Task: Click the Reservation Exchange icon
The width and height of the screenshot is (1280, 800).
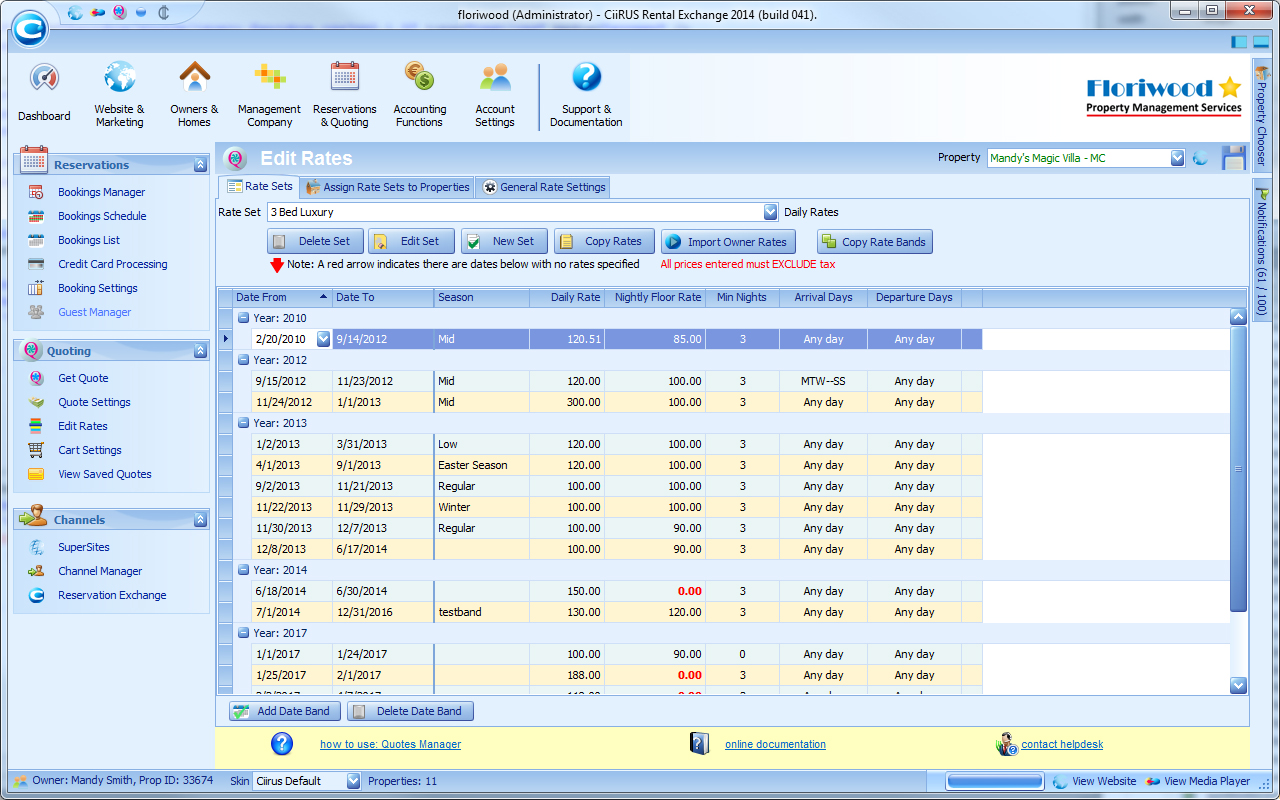Action: click(36, 595)
